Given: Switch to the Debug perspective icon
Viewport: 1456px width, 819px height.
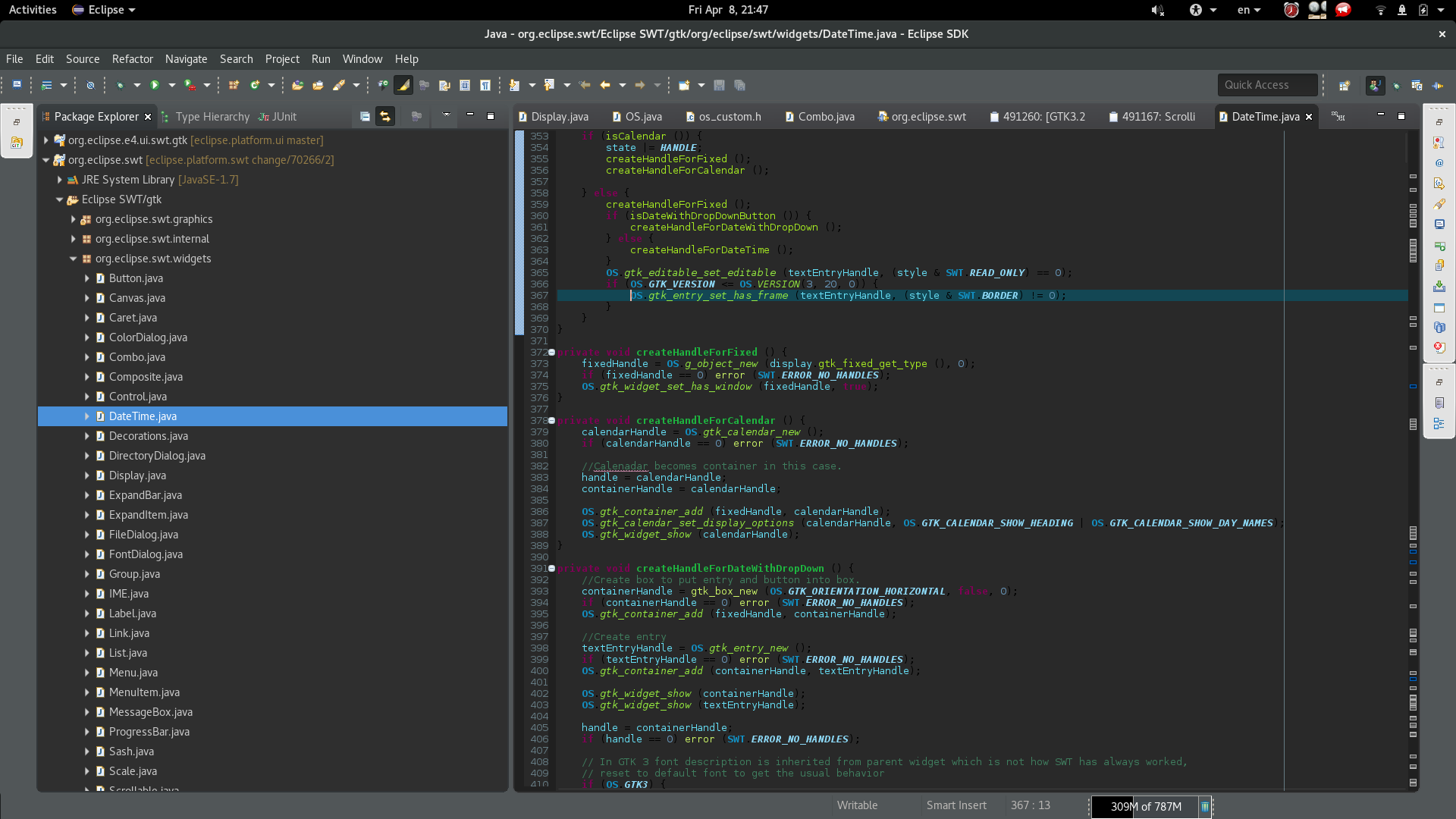Looking at the screenshot, I should pyautogui.click(x=1396, y=85).
